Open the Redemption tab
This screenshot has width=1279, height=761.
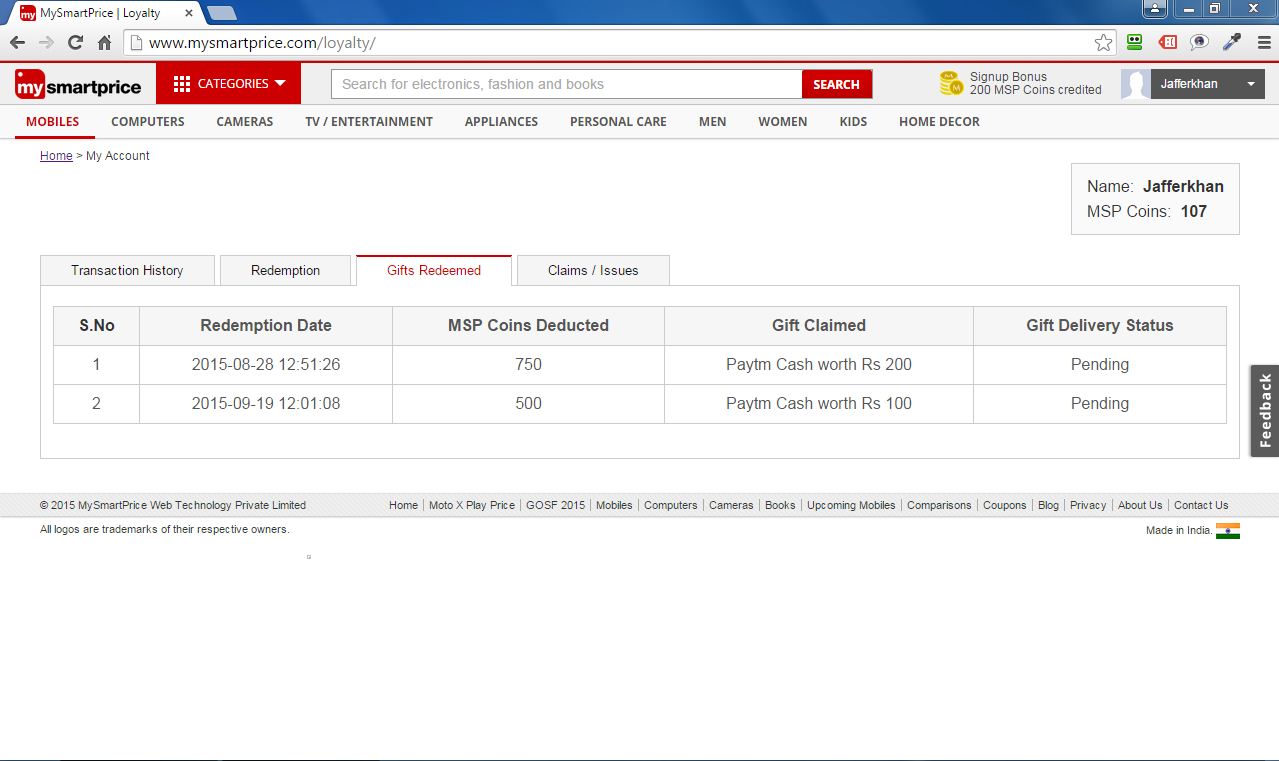click(285, 270)
